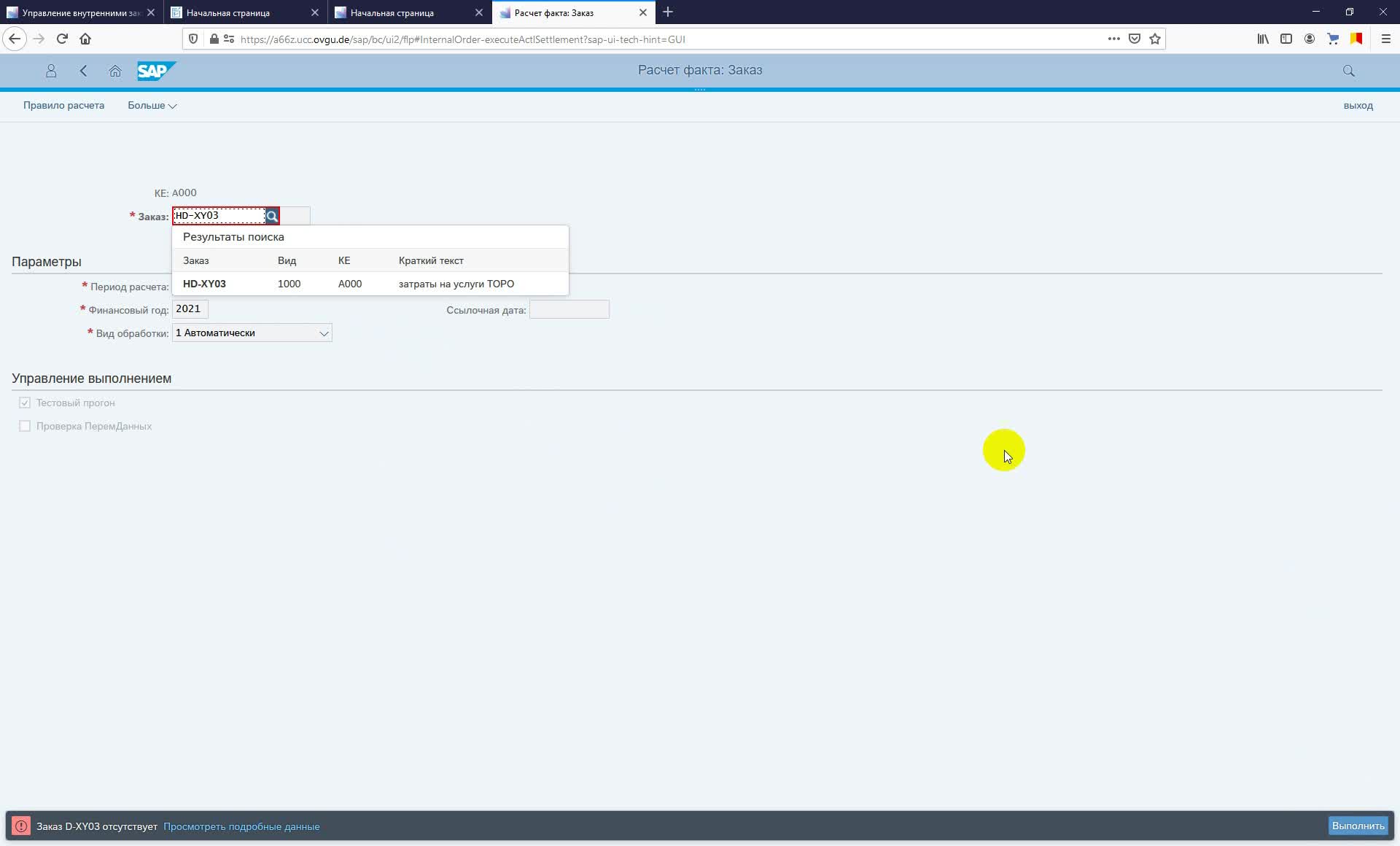Click the 'Выполнить' button

click(1358, 826)
